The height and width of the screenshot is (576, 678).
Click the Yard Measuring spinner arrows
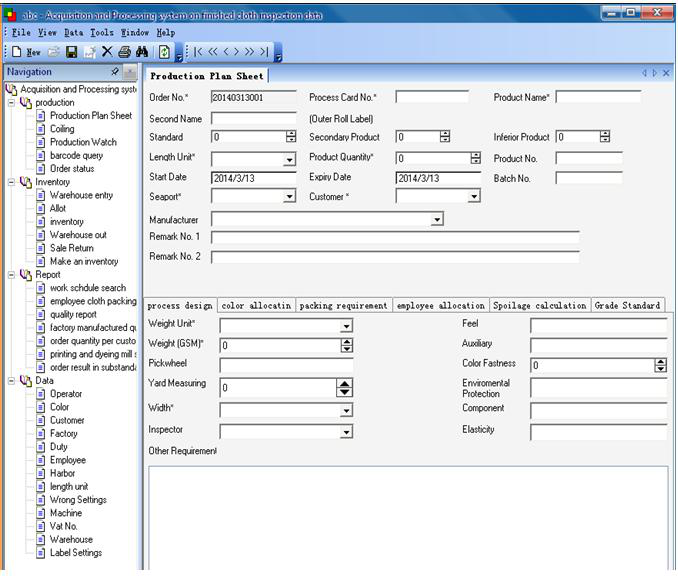pyautogui.click(x=344, y=387)
